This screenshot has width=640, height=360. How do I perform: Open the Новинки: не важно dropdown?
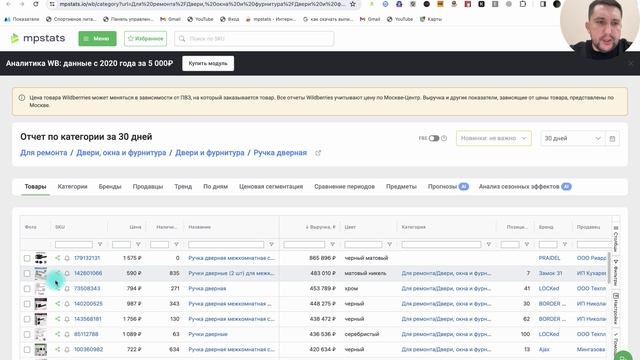(493, 138)
